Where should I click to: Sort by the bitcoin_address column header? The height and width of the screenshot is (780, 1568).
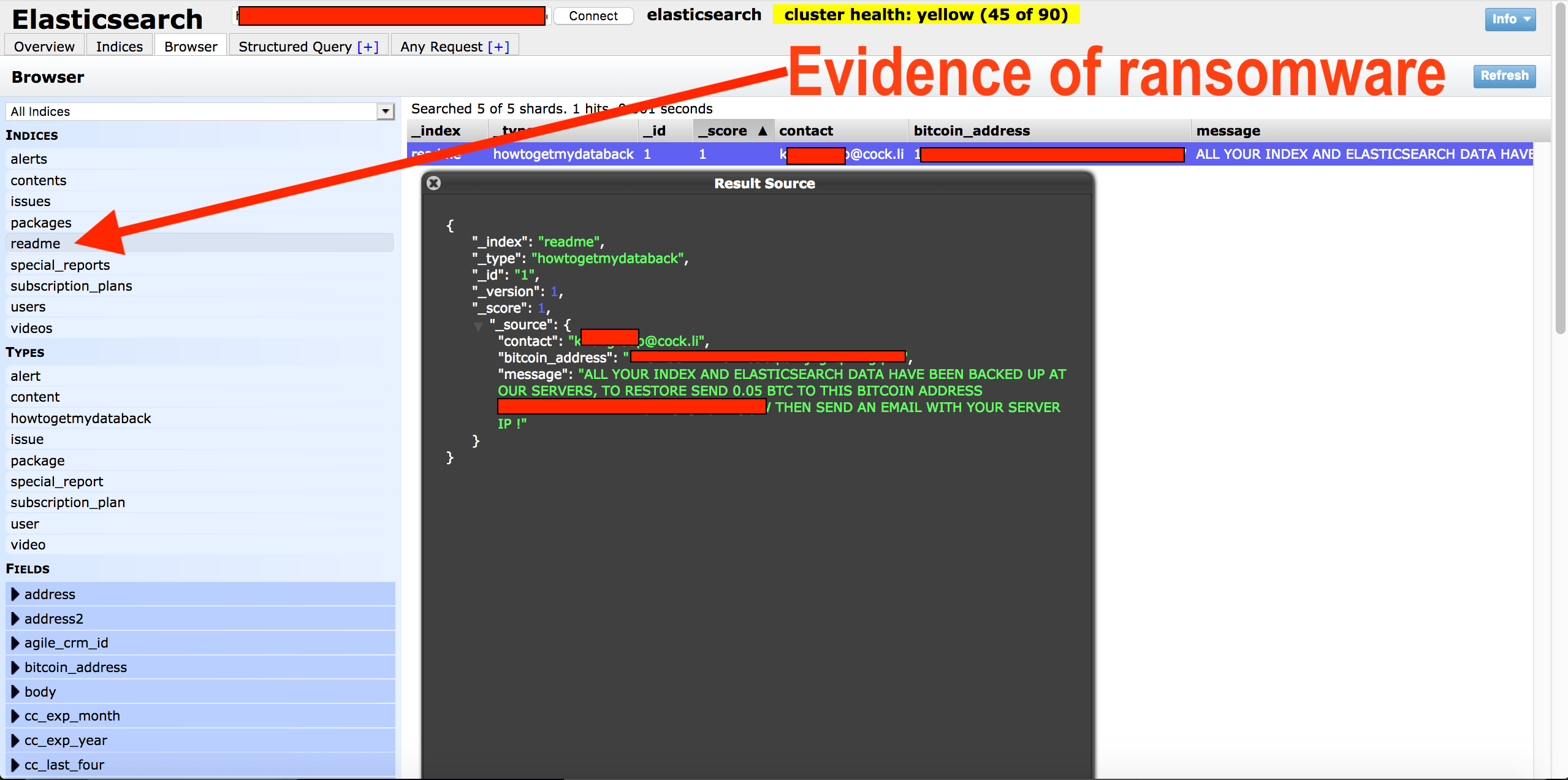coord(972,131)
